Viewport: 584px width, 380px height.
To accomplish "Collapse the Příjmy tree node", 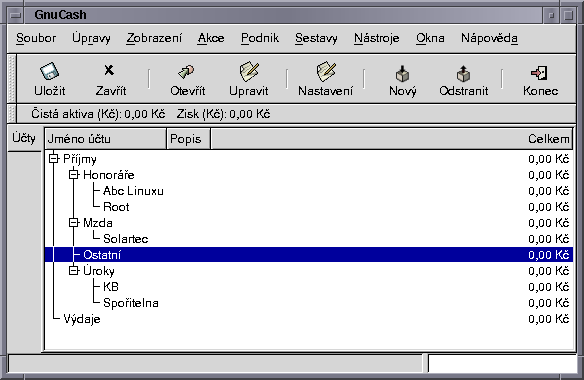I will tap(54, 159).
